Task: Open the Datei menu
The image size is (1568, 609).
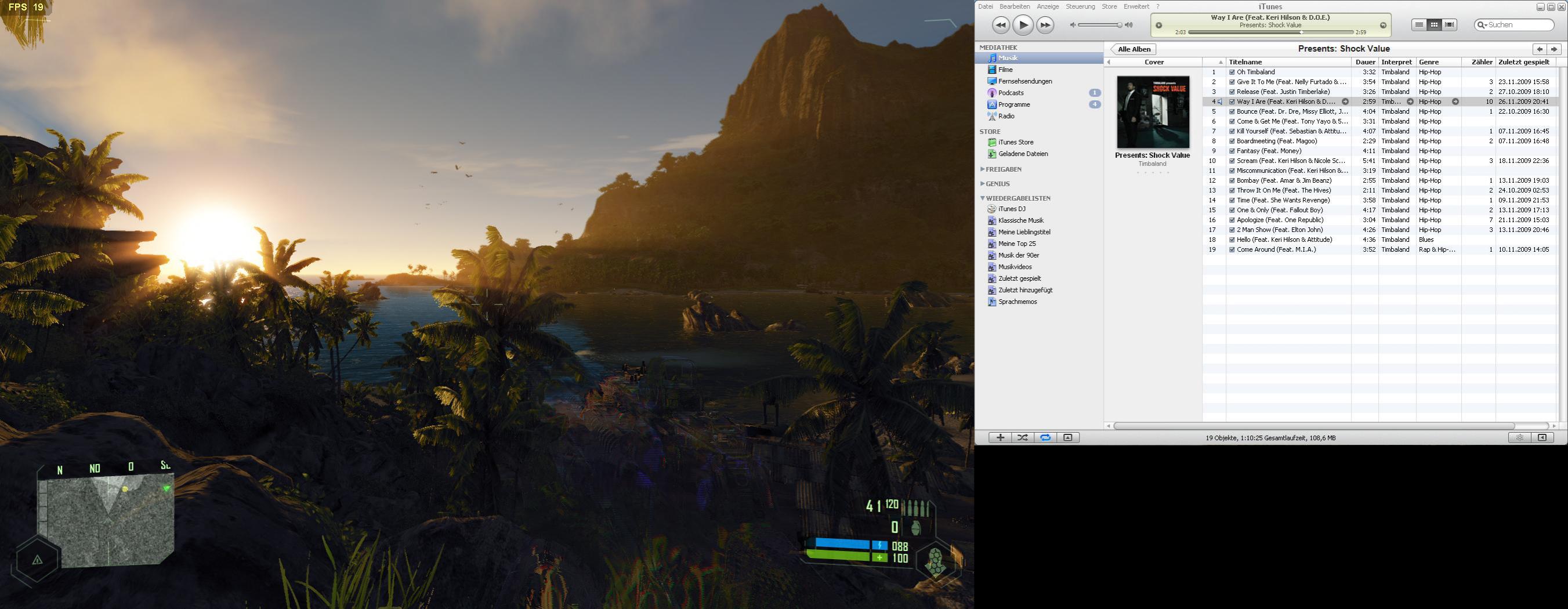Action: [x=985, y=7]
